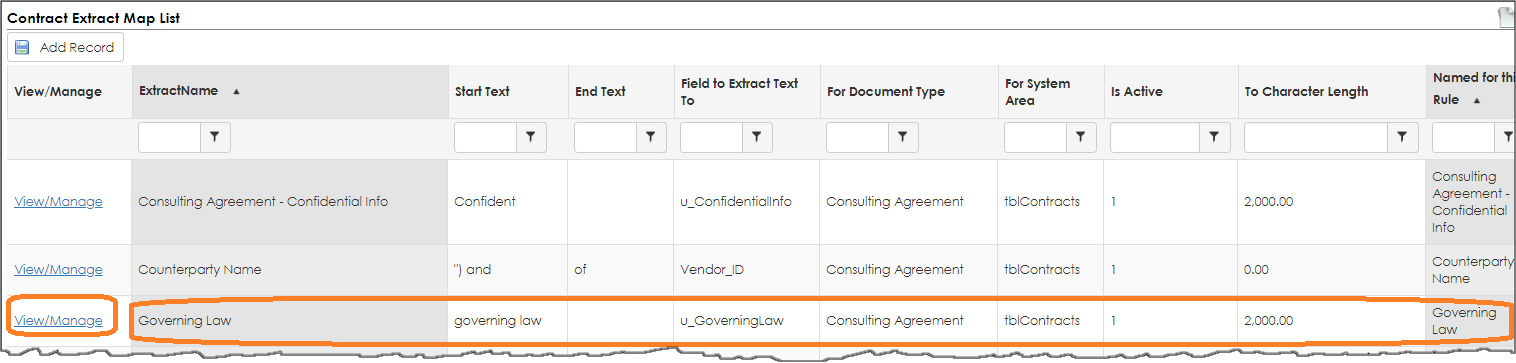Viewport: 1516px width, 363px height.
Task: Sort by the Start Text column header
Action: [482, 91]
